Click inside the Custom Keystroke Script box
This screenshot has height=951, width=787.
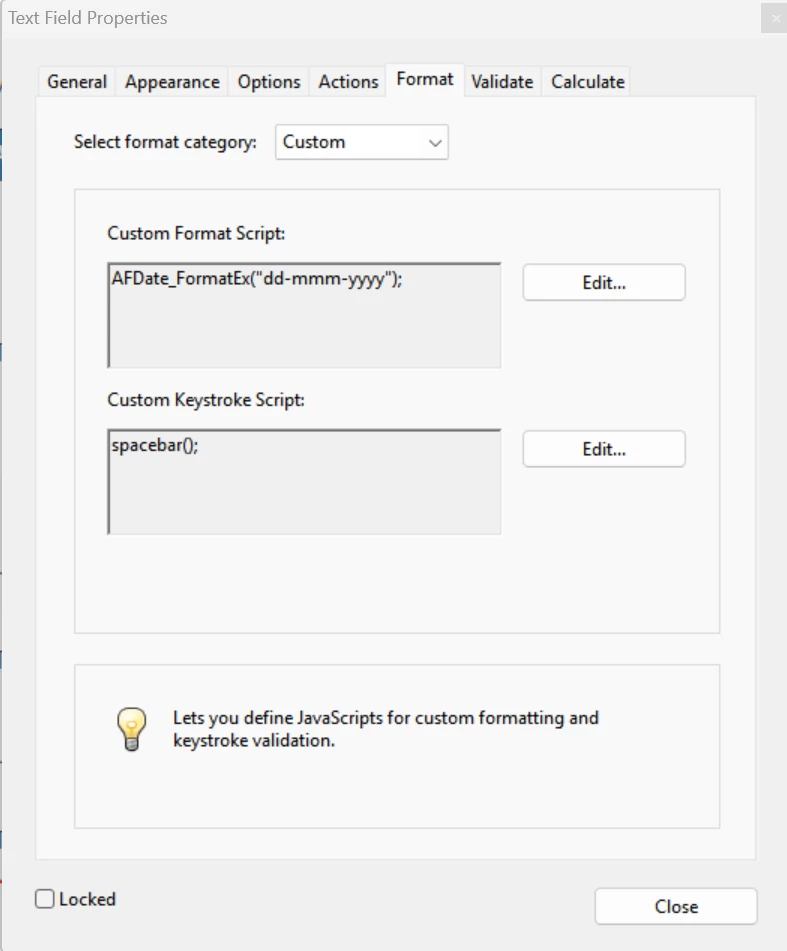tap(304, 482)
